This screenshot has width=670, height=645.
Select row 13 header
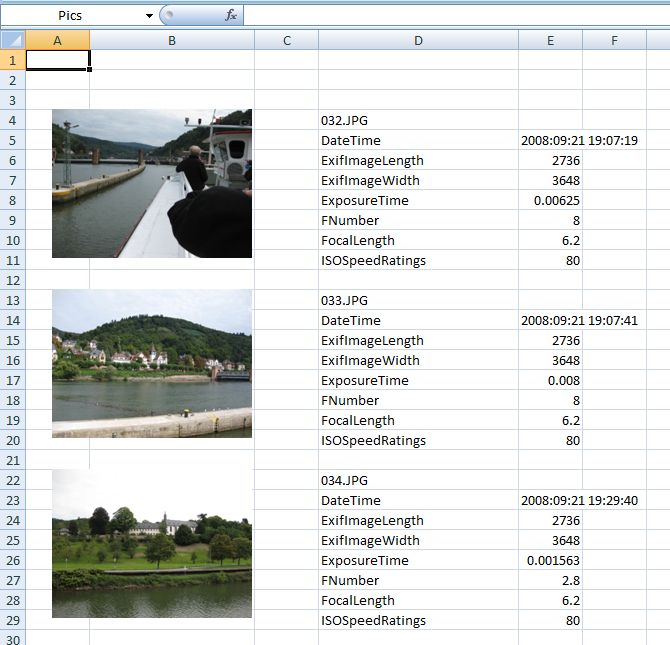(x=12, y=300)
